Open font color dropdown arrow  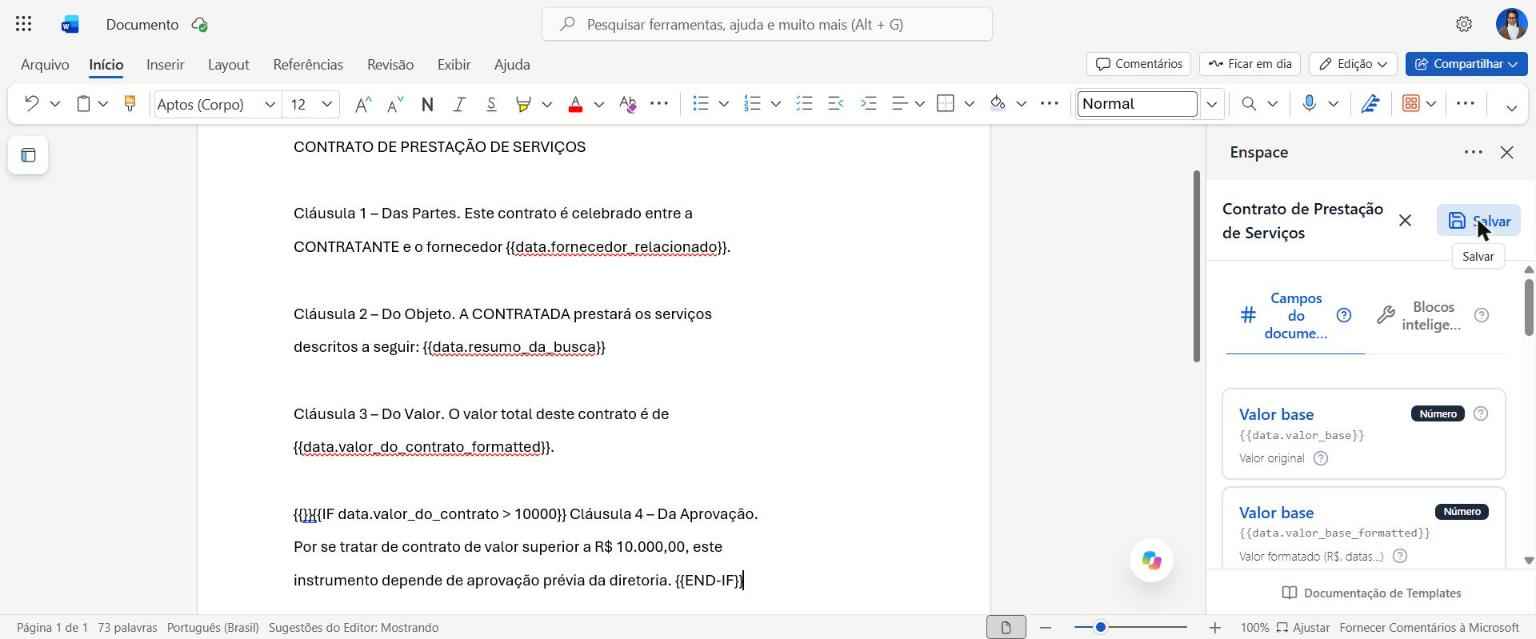coord(599,103)
